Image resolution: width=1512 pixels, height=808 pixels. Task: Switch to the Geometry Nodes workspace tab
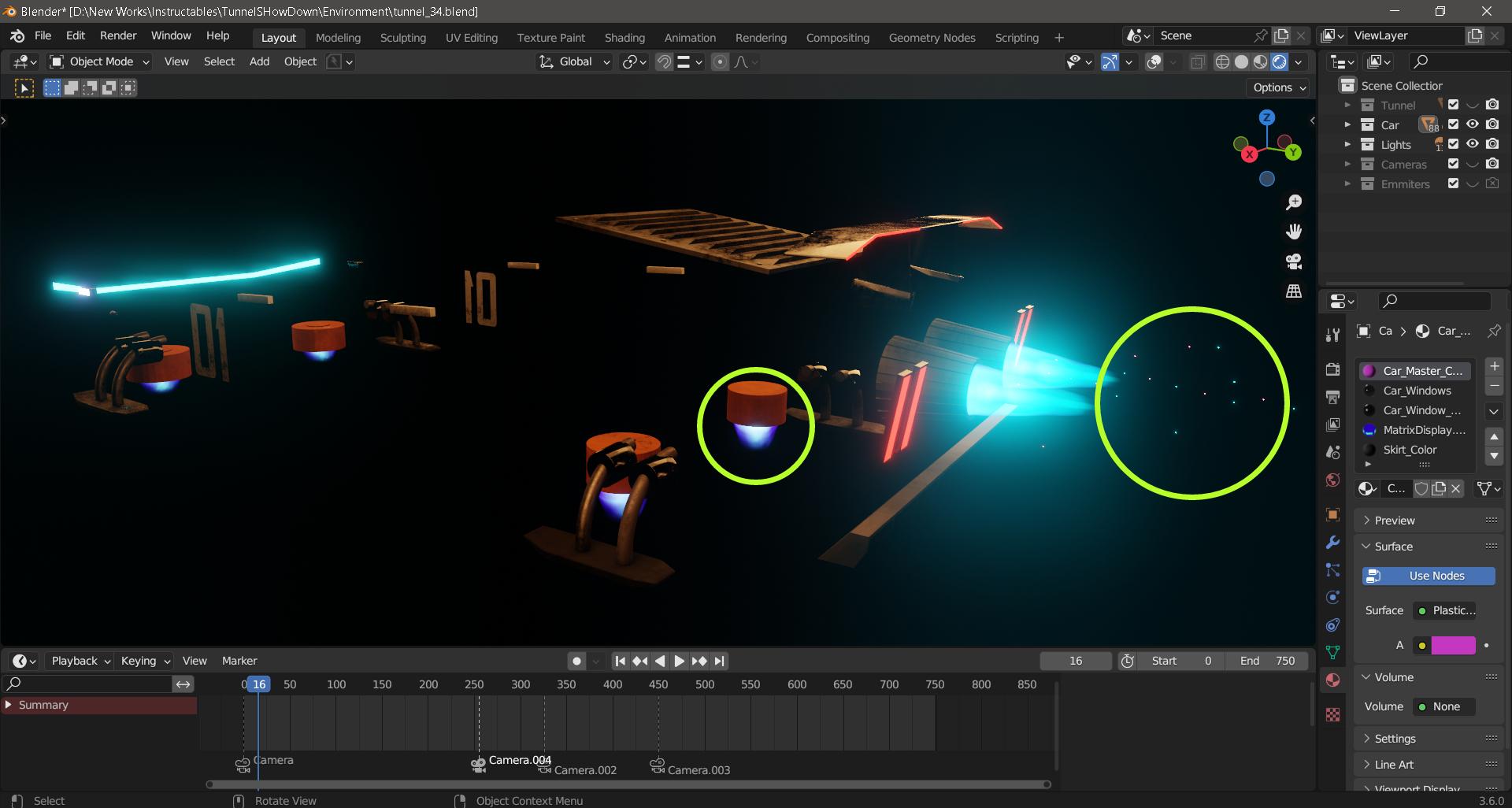[932, 38]
